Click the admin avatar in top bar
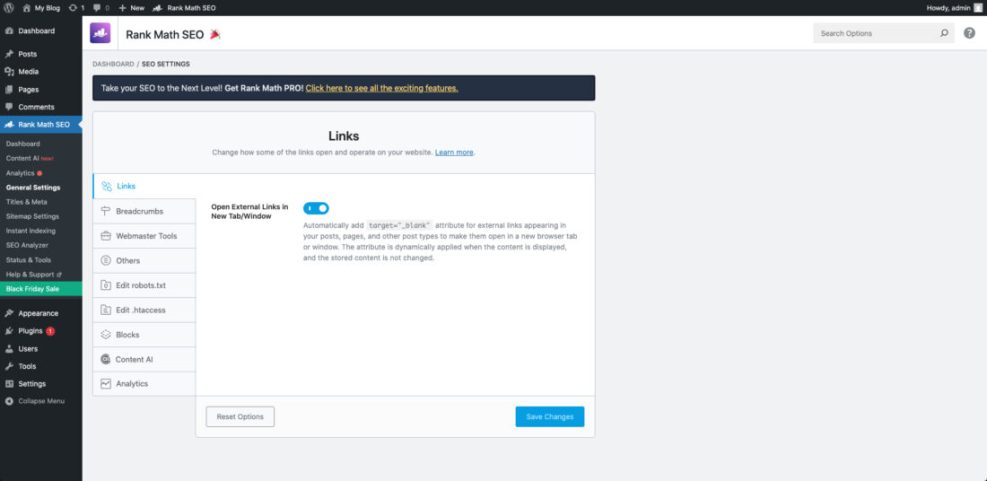Viewport: 987px width, 481px height. 977,8
